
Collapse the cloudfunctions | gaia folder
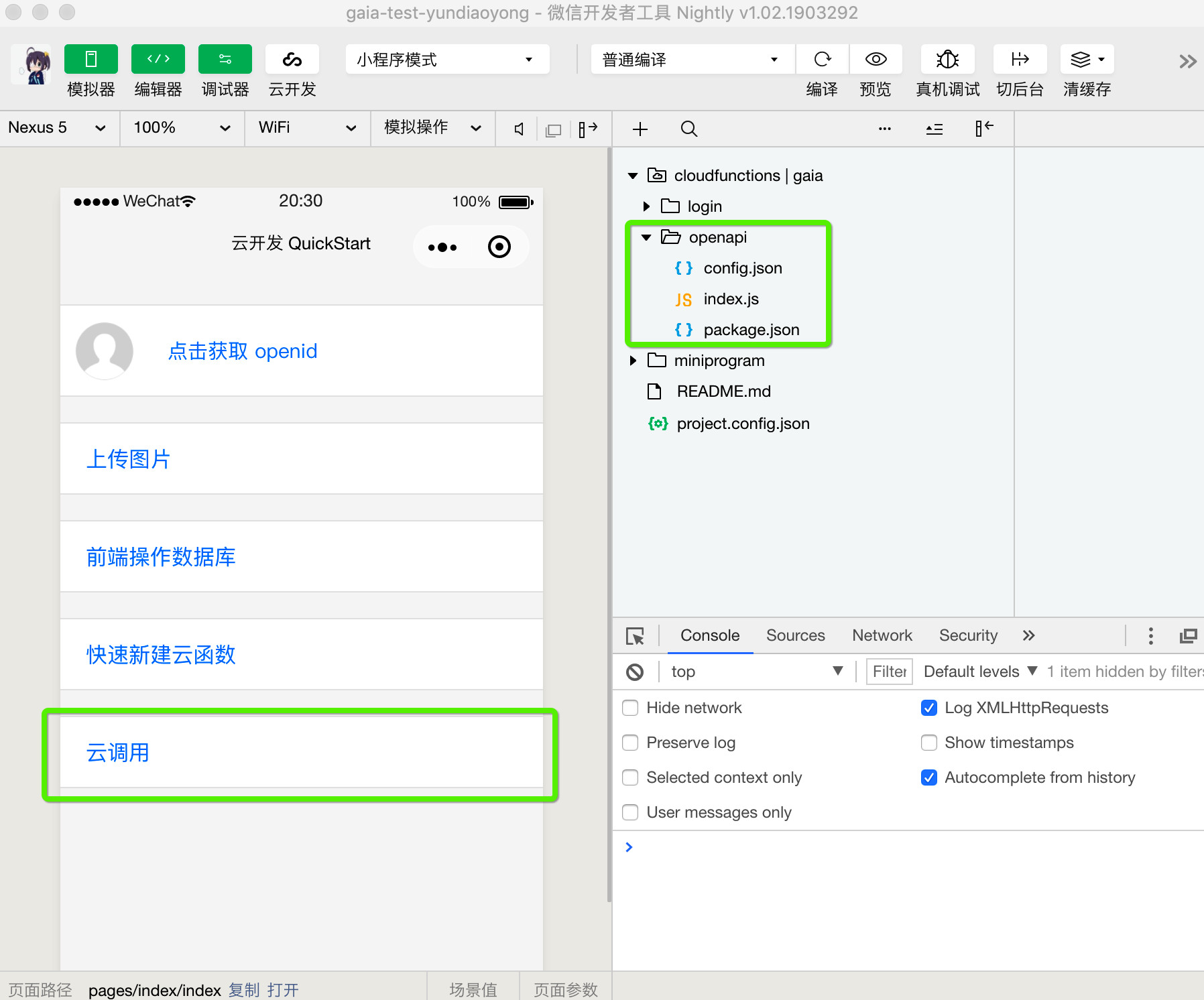[x=632, y=176]
